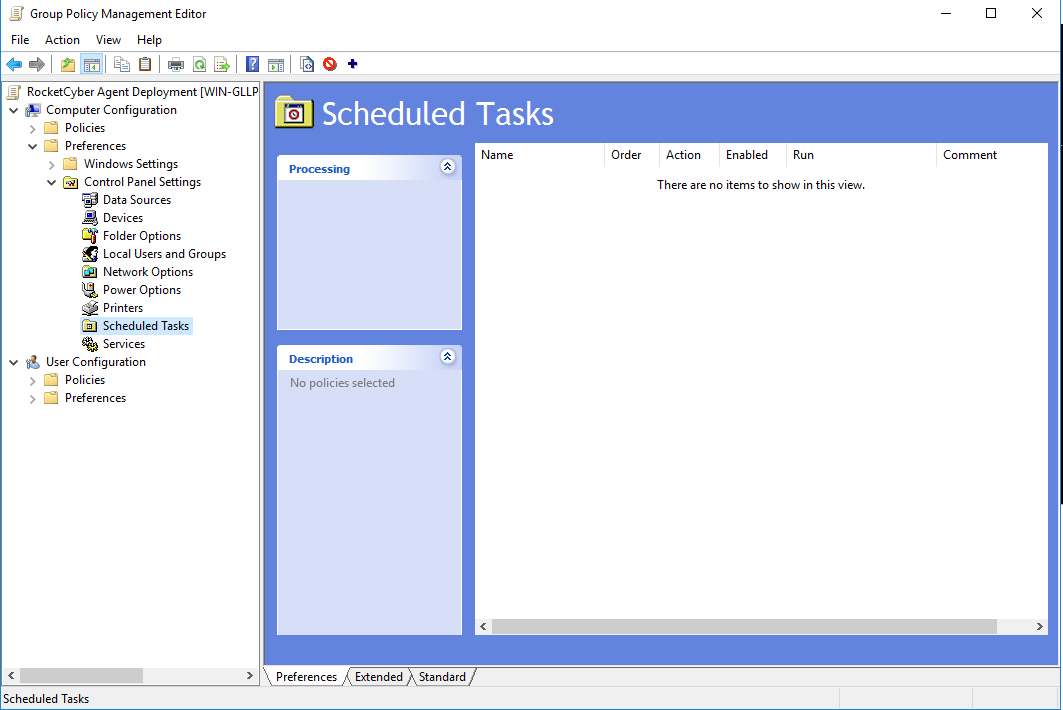This screenshot has width=1063, height=710.
Task: Select Folder Options in the tree
Action: click(x=142, y=236)
